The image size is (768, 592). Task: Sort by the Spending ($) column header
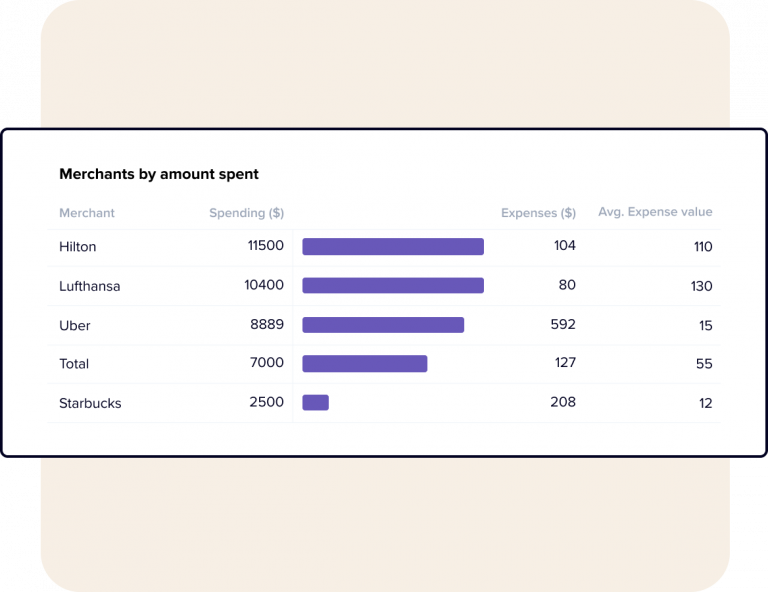246,213
